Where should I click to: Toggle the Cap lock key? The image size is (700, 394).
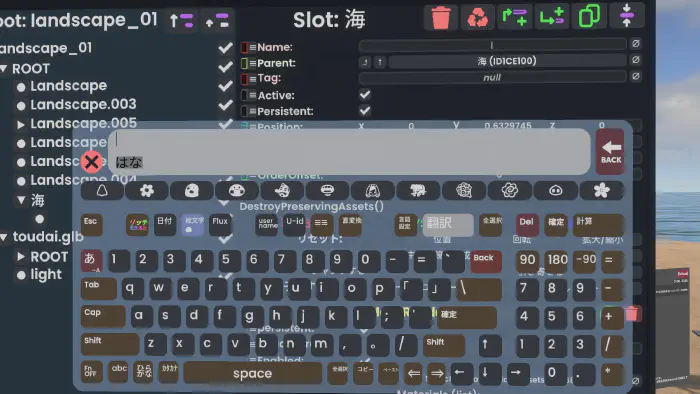coord(102,316)
